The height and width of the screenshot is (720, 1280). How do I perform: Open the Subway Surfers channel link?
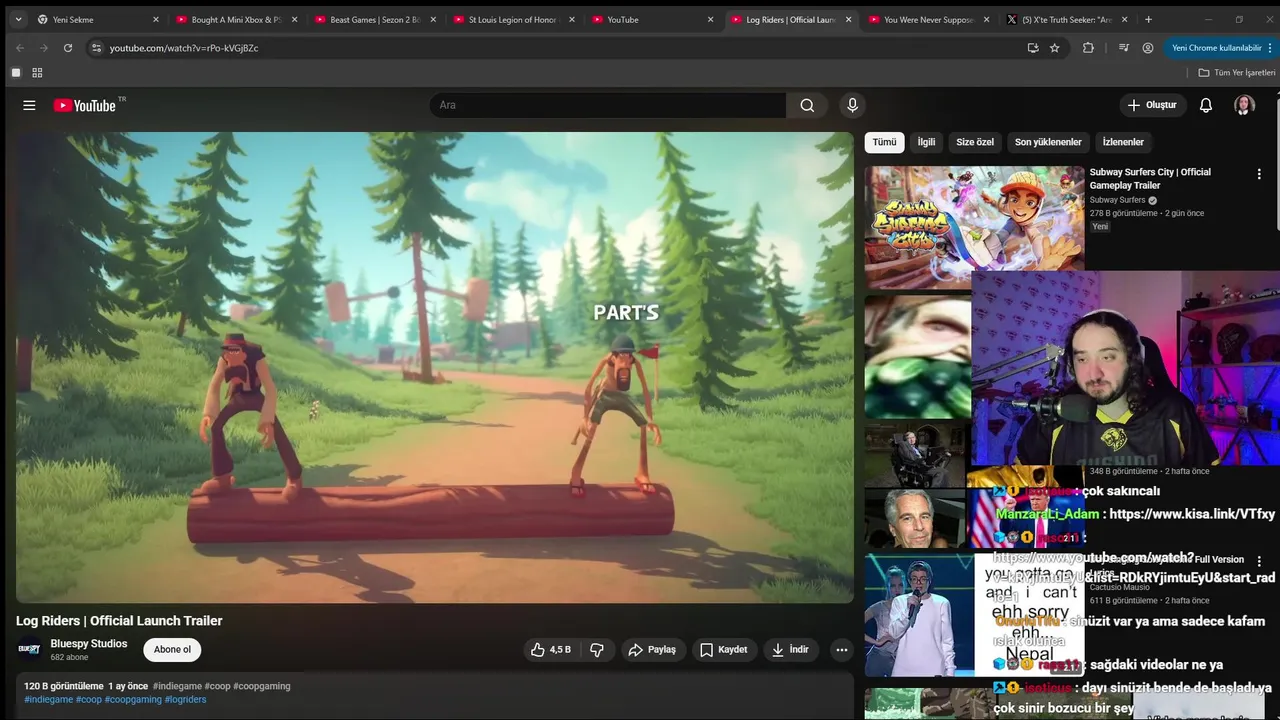pyautogui.click(x=1118, y=200)
